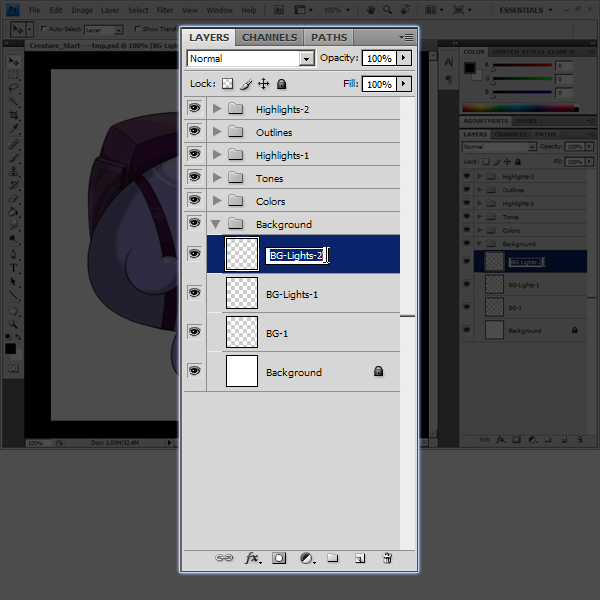This screenshot has height=600, width=600.
Task: Click the Fill 100% field in enlarged panel
Action: click(x=379, y=84)
